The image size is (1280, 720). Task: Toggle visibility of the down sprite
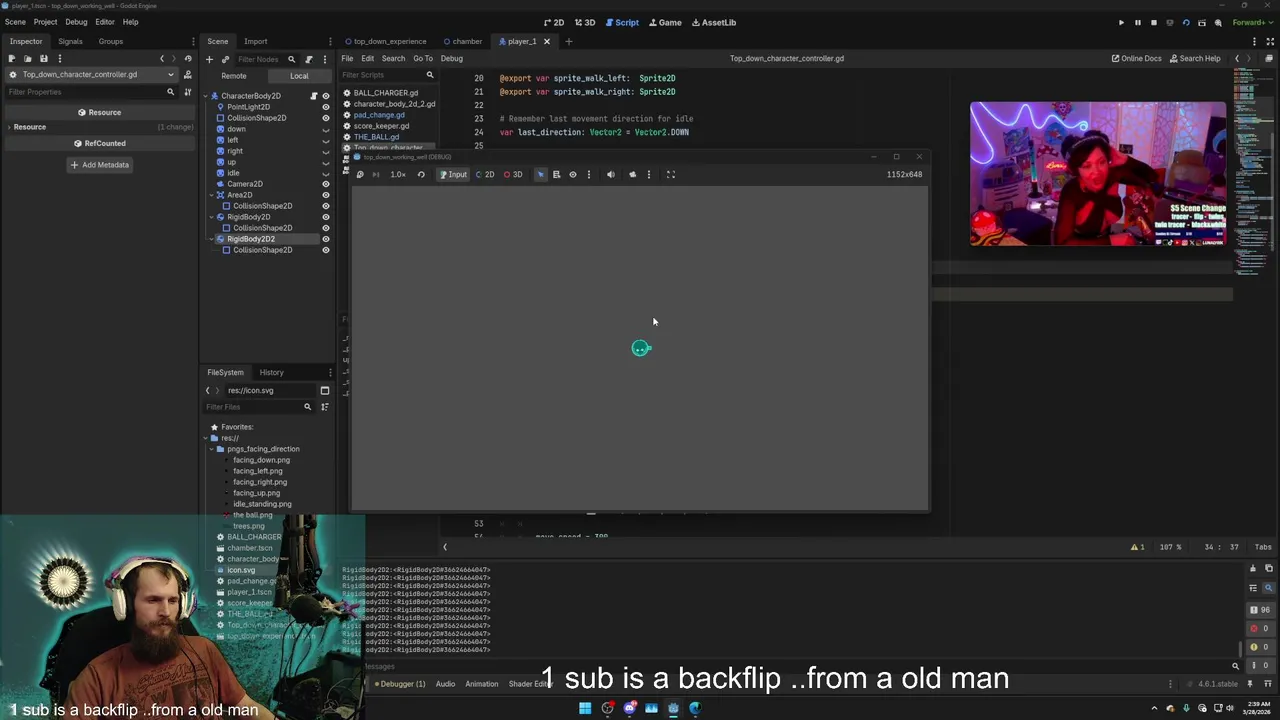coord(325,129)
